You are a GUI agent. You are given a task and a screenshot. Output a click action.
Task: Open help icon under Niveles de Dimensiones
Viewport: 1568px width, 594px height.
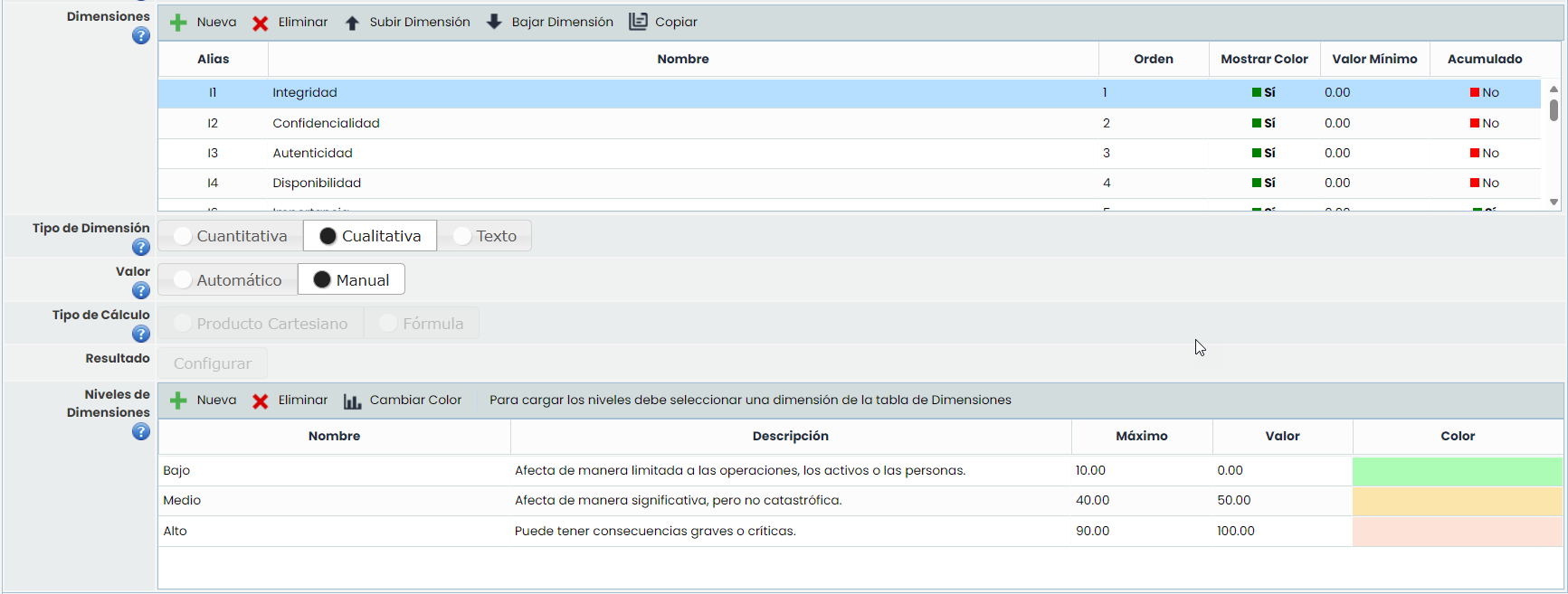click(x=141, y=431)
